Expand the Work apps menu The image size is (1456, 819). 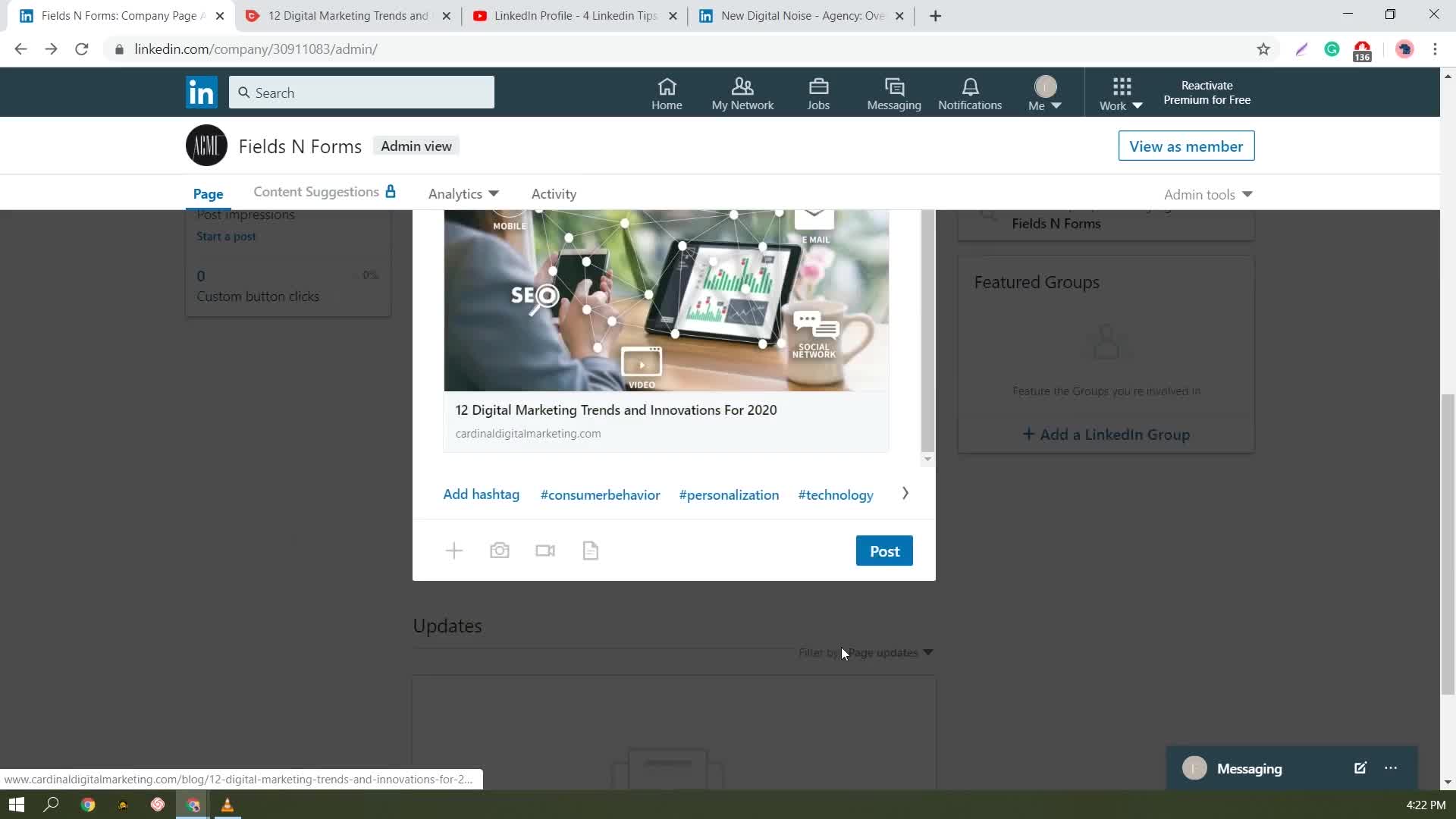click(x=1121, y=93)
